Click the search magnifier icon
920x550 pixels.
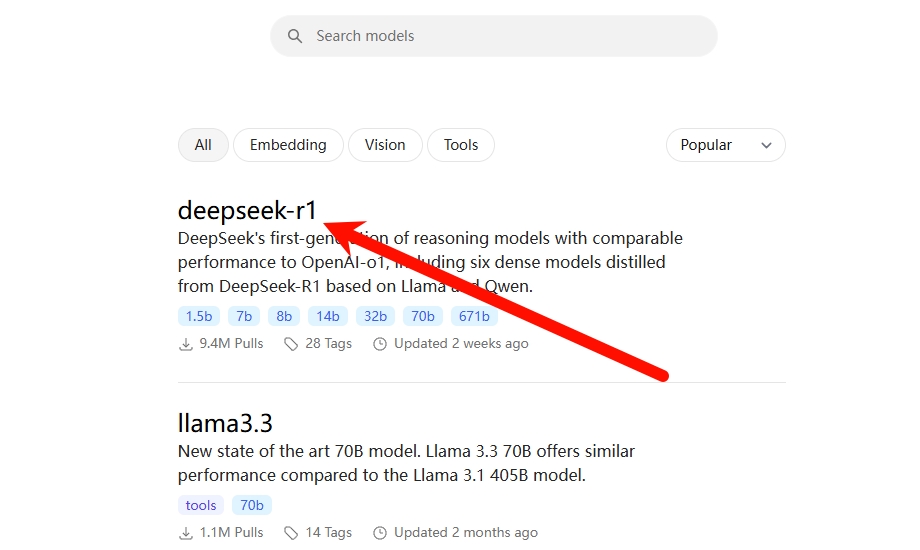click(x=295, y=36)
